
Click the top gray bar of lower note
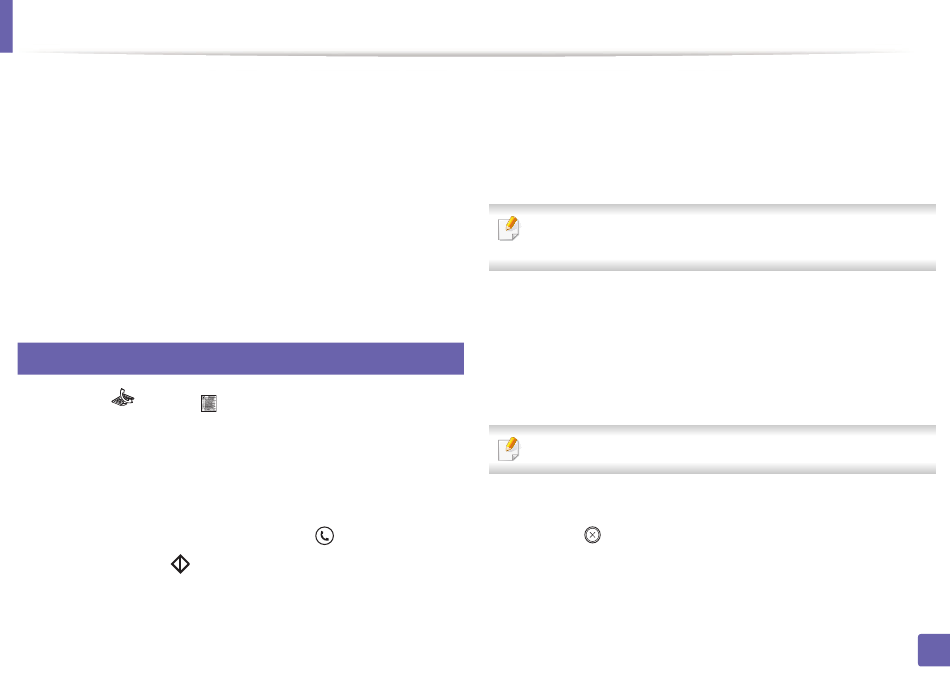click(712, 430)
